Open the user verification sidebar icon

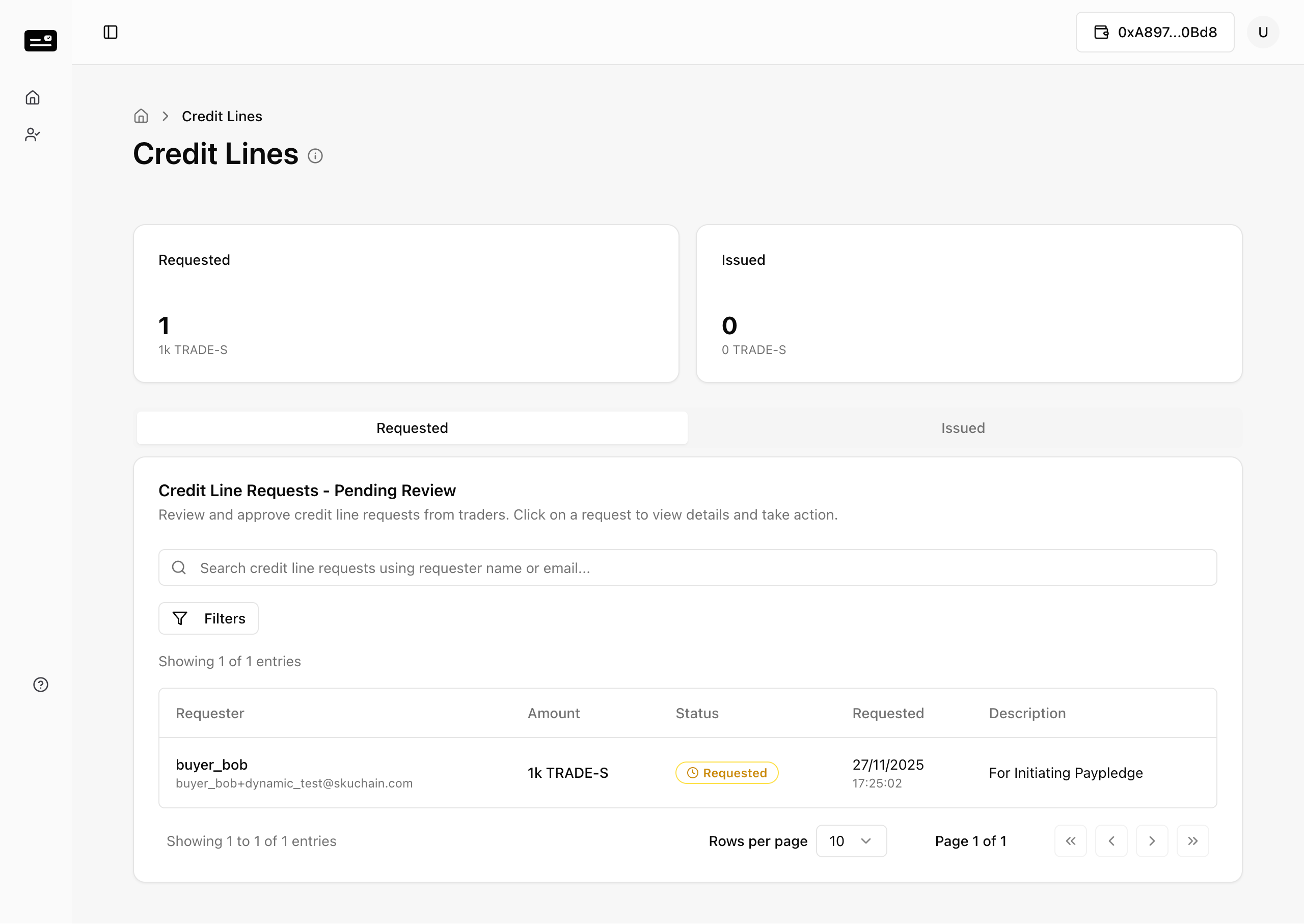[33, 134]
